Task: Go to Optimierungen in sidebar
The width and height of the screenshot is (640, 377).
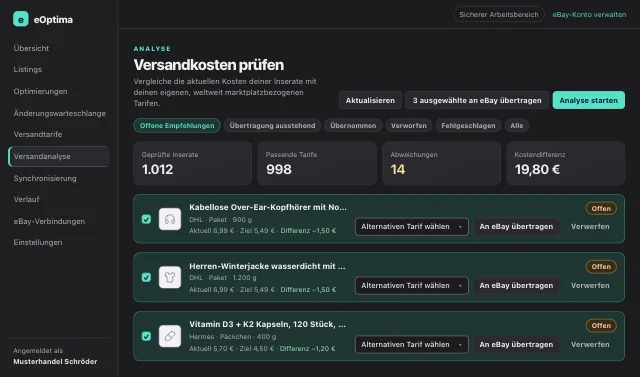Action: point(40,91)
